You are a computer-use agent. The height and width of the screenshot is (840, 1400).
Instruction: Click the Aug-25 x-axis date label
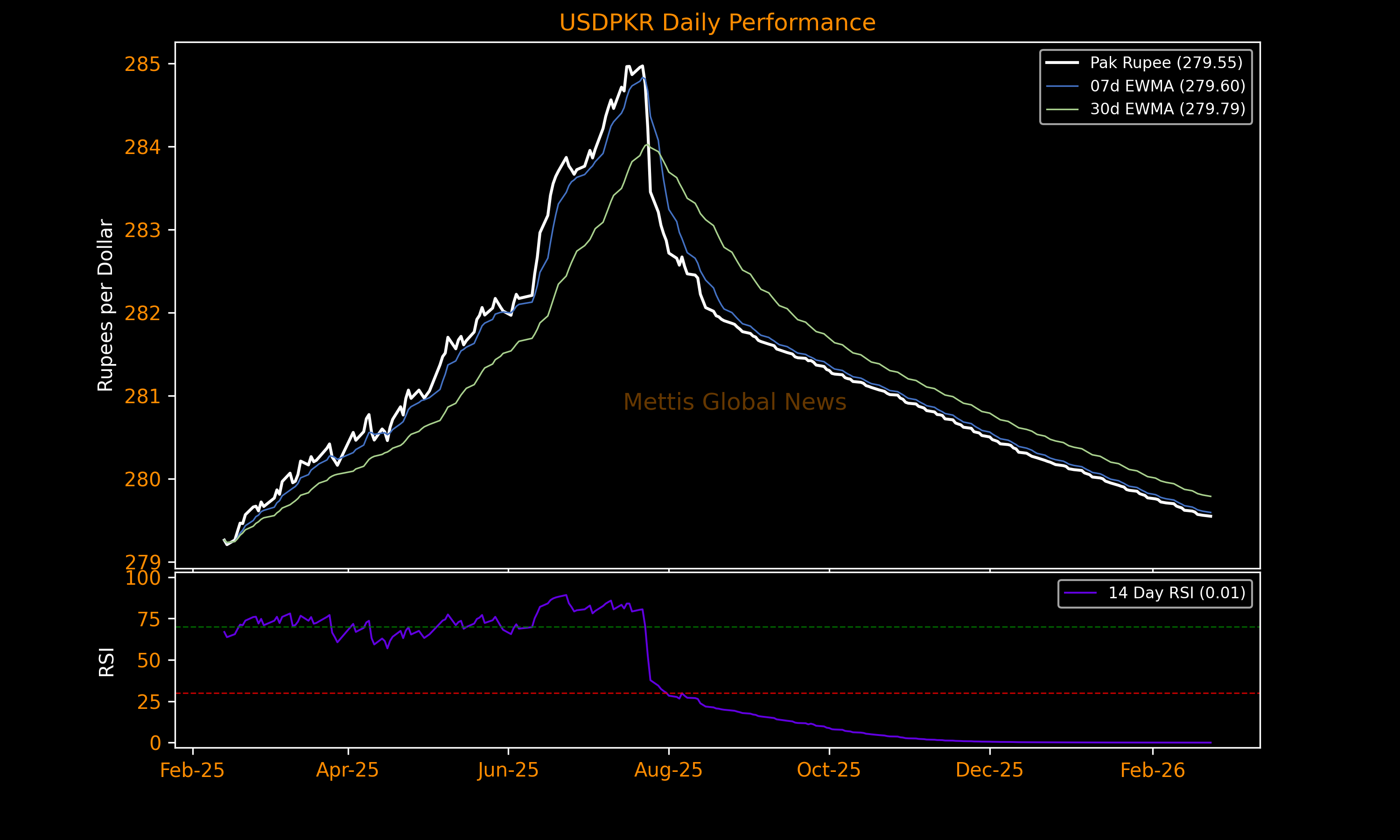(x=668, y=770)
